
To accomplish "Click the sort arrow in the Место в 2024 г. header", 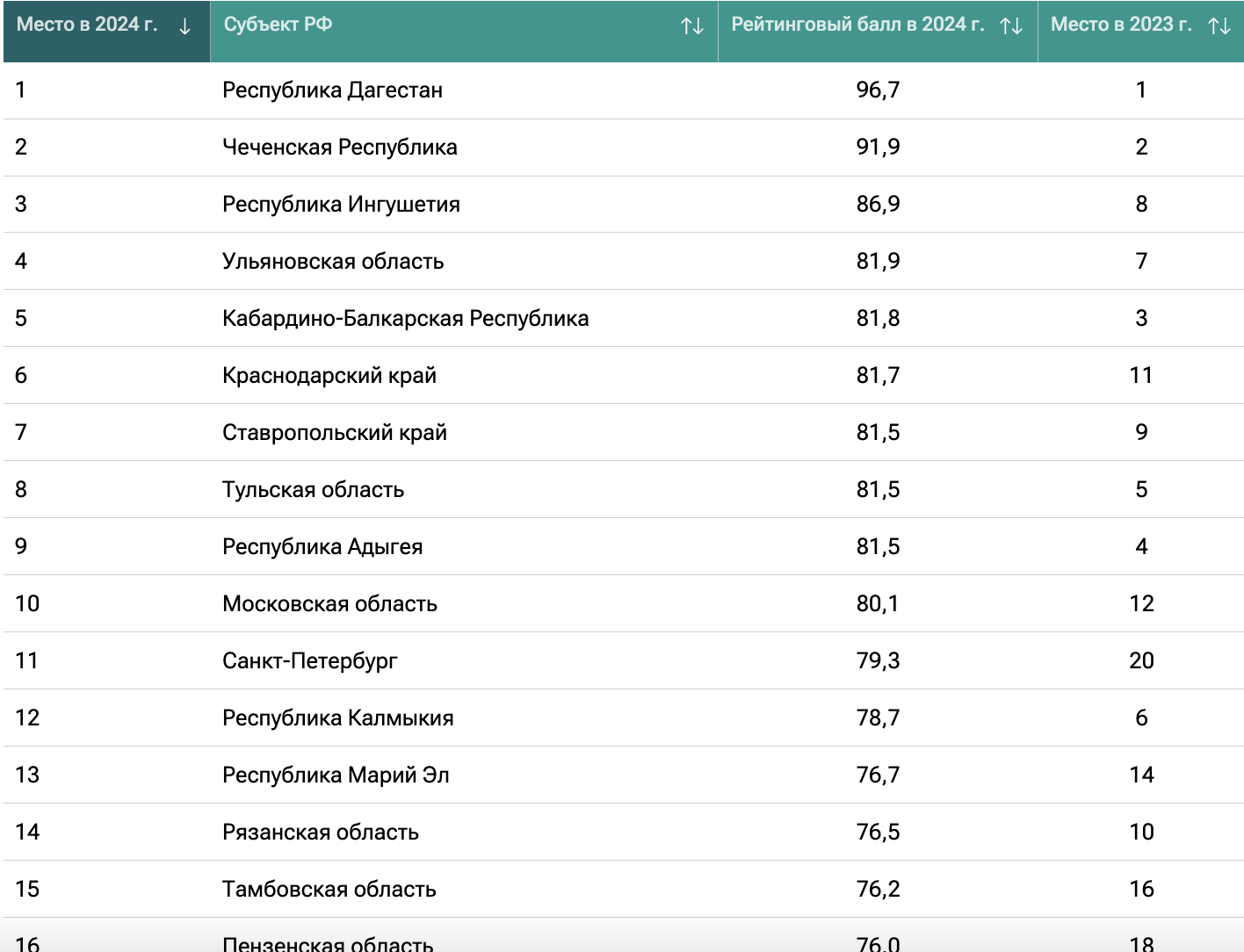I will coord(184,26).
